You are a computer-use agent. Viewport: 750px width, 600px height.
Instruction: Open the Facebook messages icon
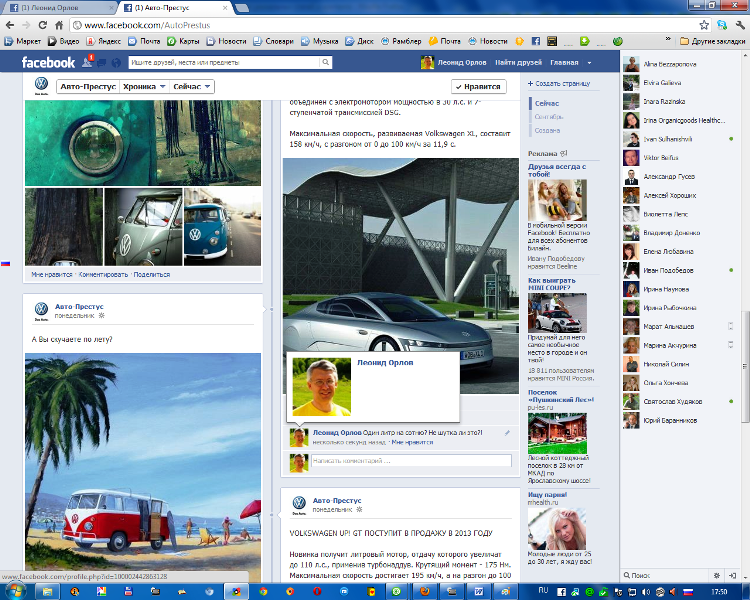point(101,63)
